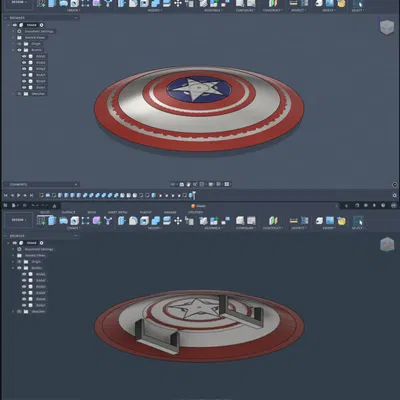Screen dimensions: 400x400
Task: Click Save icon in lower window title bar
Action: (24, 206)
